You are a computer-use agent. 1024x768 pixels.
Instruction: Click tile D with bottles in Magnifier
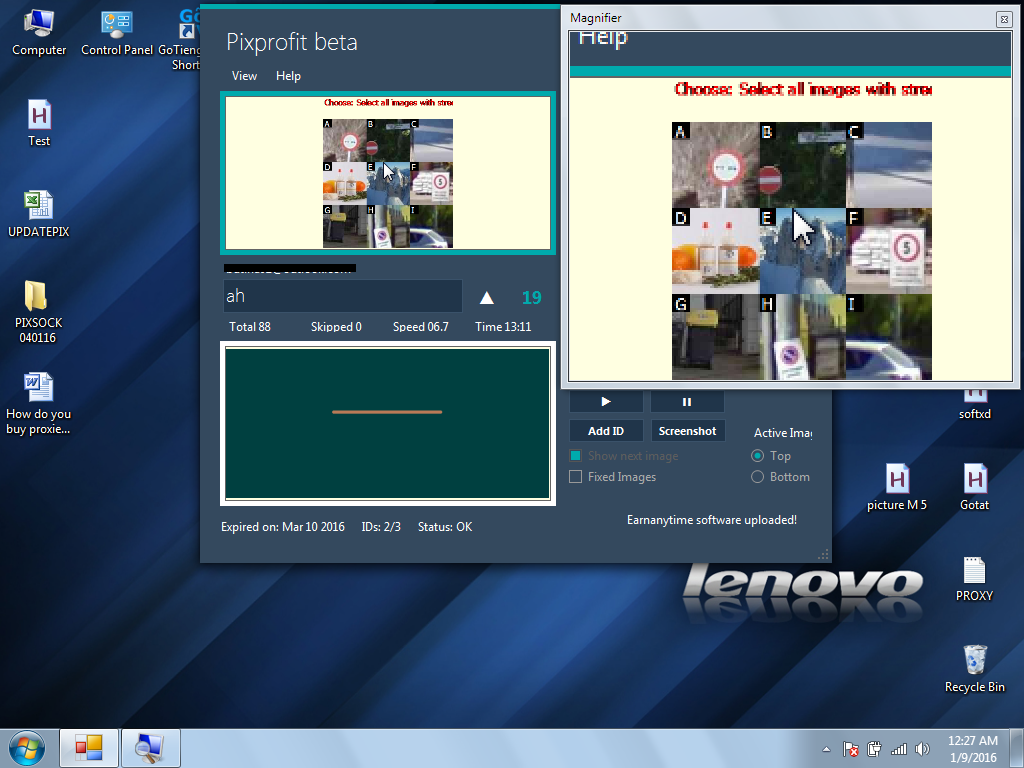[715, 251]
